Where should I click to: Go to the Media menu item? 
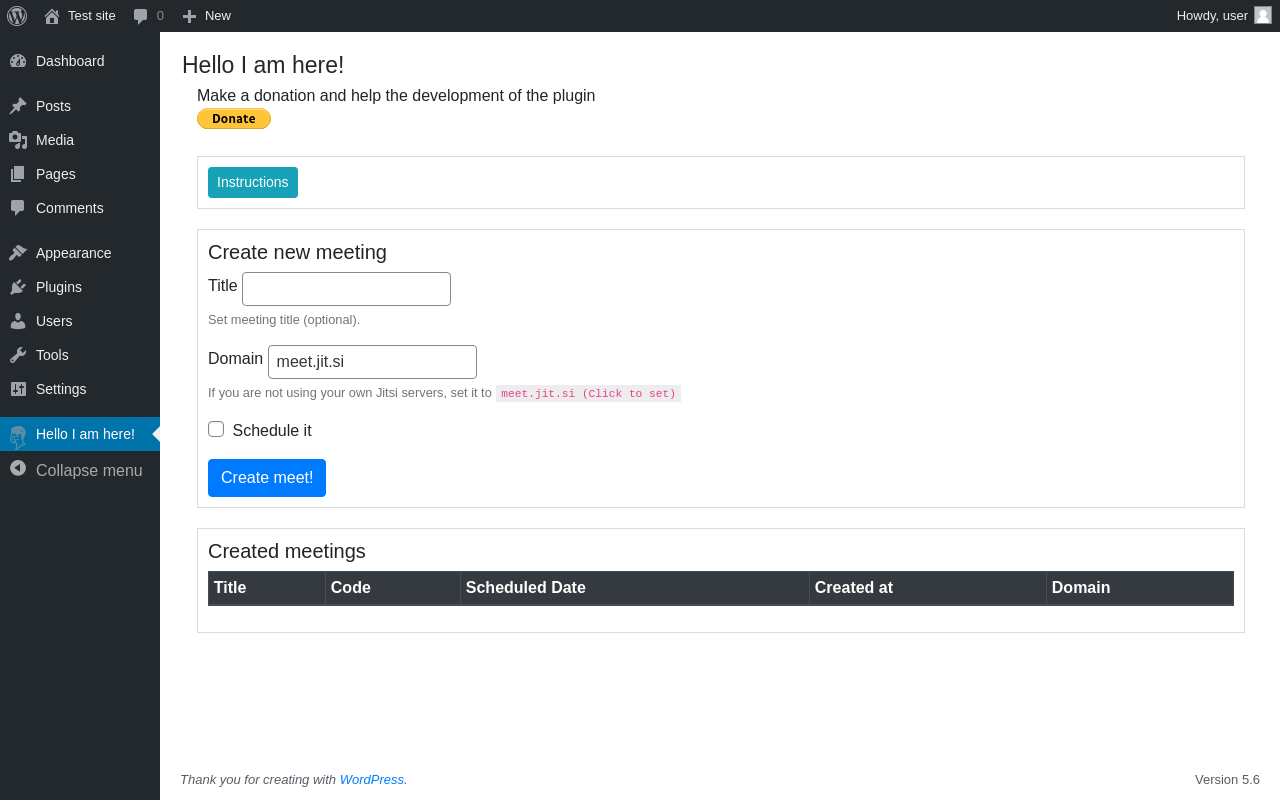click(x=55, y=140)
